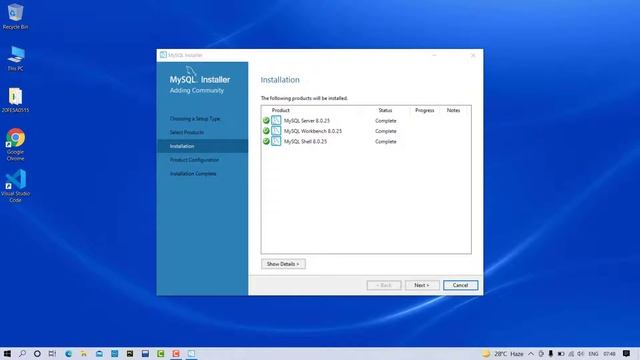This screenshot has width=640, height=360.
Task: Click the MySQL Server 8.0.25 product icon
Action: [276, 120]
